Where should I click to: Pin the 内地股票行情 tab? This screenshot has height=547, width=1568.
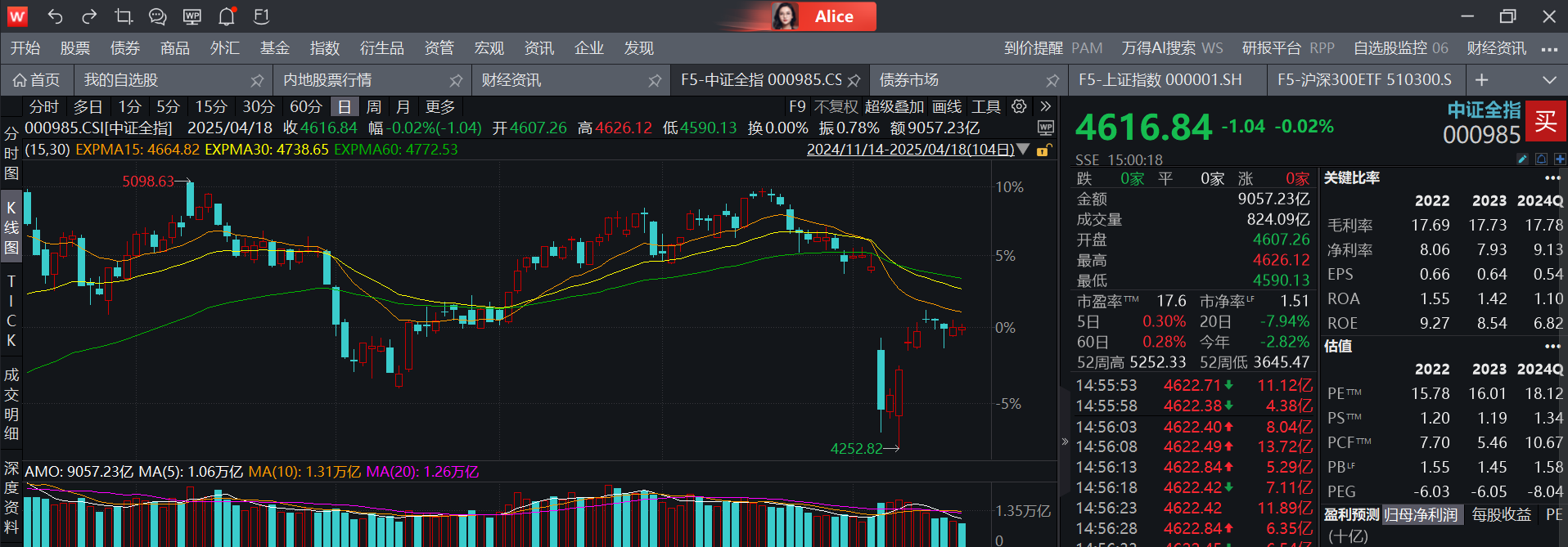(456, 80)
